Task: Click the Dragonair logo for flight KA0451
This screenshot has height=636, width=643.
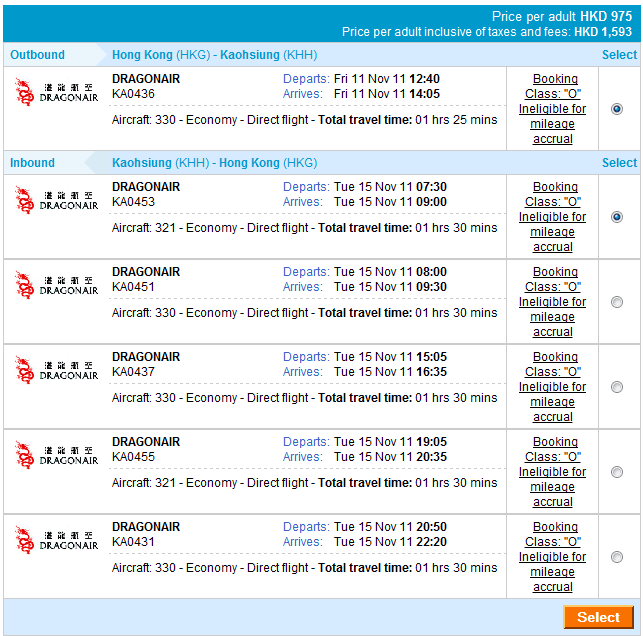Action: coord(57,285)
